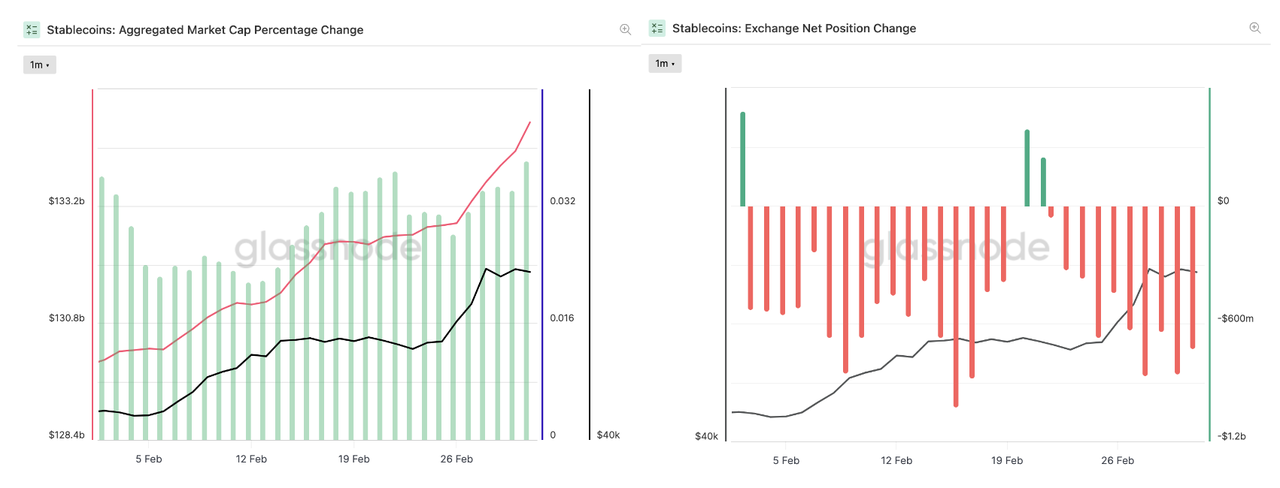Click the 0.032 axis label
Viewport: 1280px width, 488px height.
[563, 201]
